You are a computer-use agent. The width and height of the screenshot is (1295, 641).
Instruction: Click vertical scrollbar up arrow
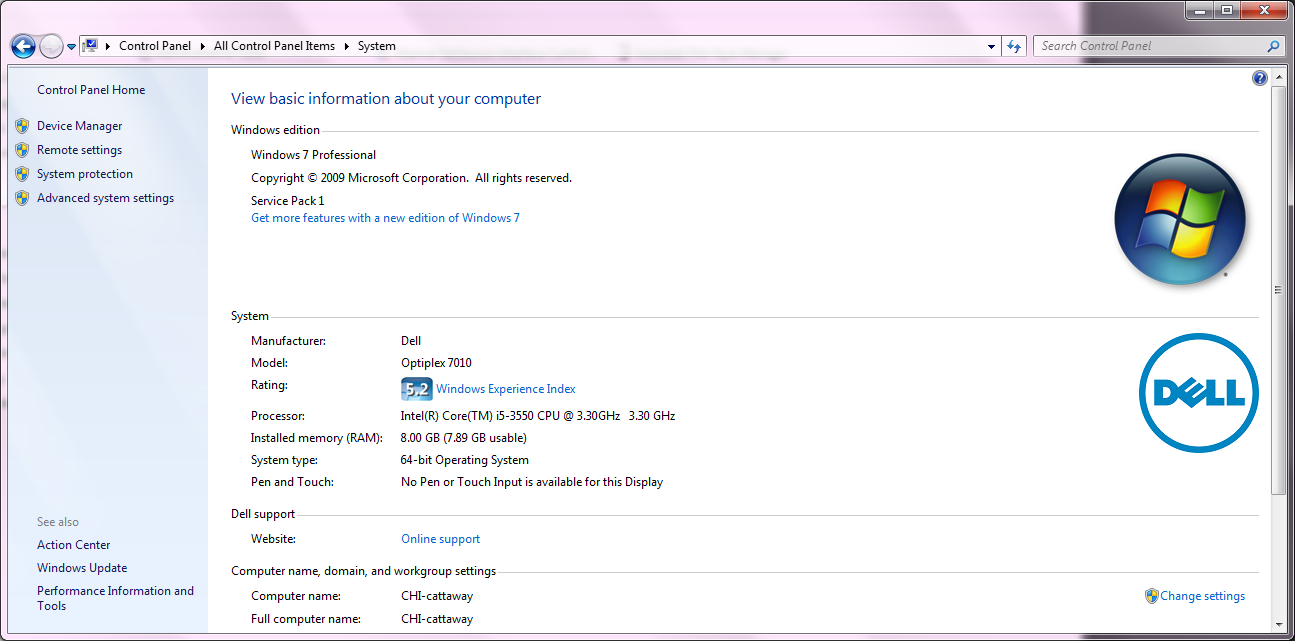(1279, 77)
